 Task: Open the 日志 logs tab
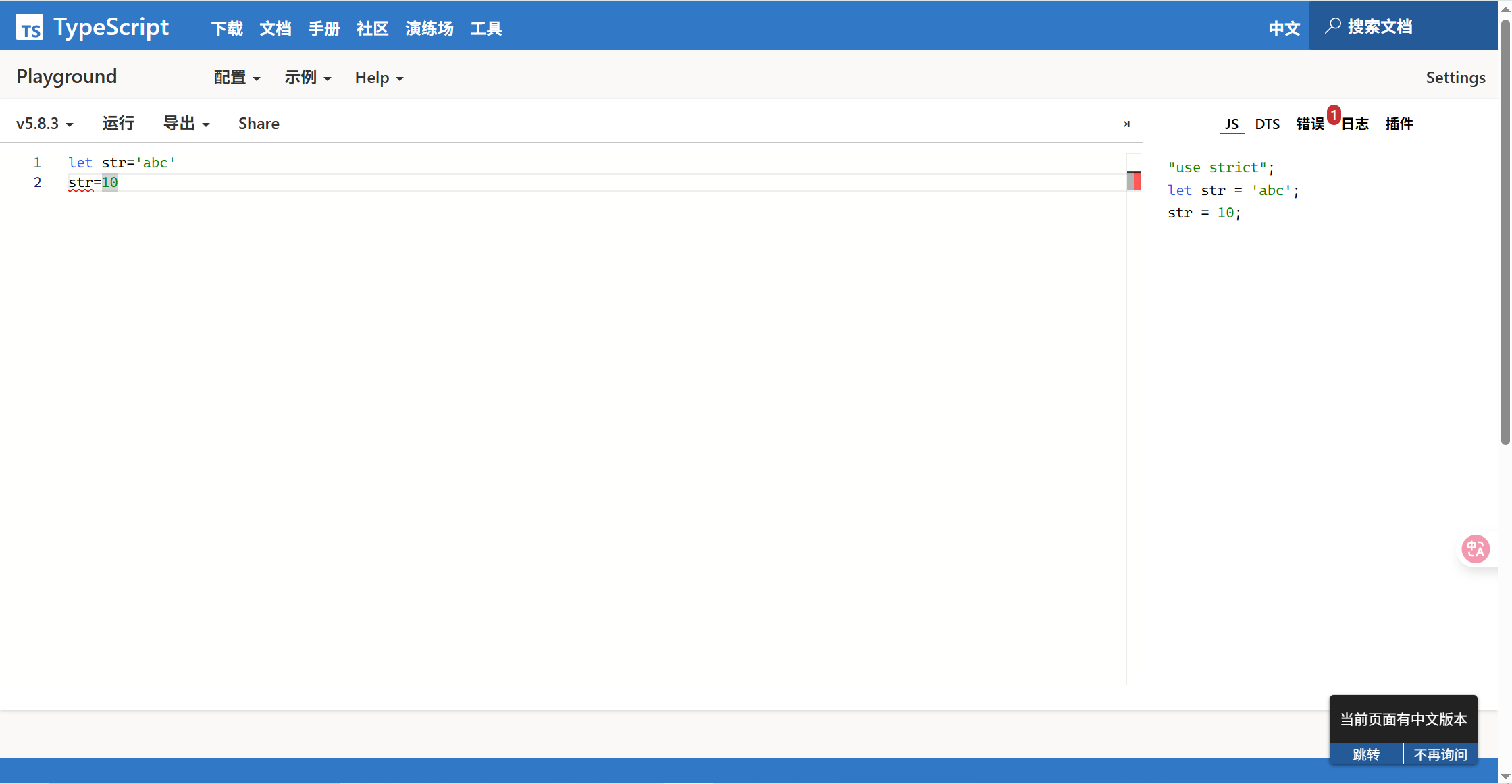pyautogui.click(x=1355, y=124)
